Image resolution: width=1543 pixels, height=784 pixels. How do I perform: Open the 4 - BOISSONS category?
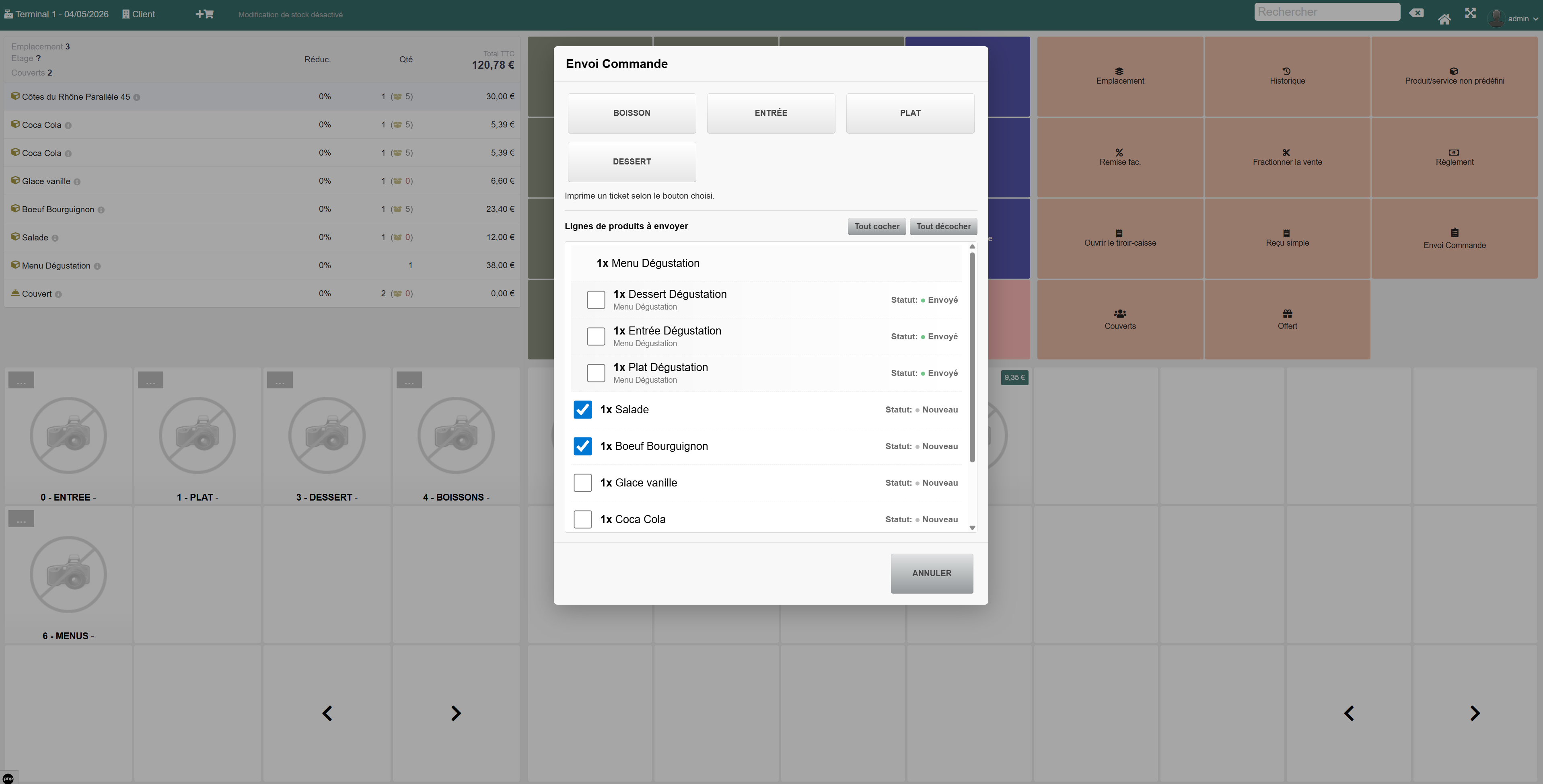(456, 436)
